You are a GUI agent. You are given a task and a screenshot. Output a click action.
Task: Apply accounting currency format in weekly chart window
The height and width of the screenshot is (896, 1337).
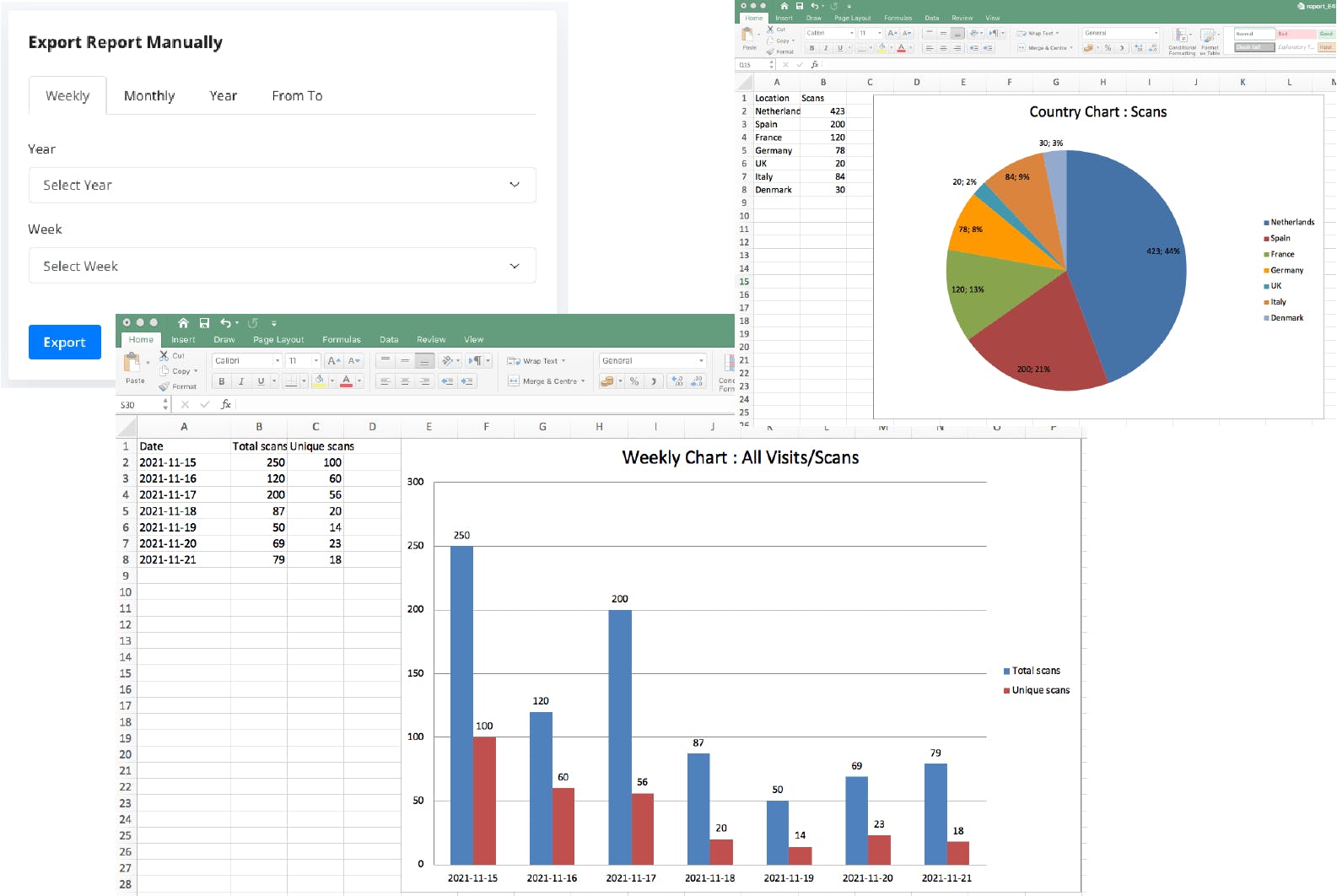click(607, 381)
